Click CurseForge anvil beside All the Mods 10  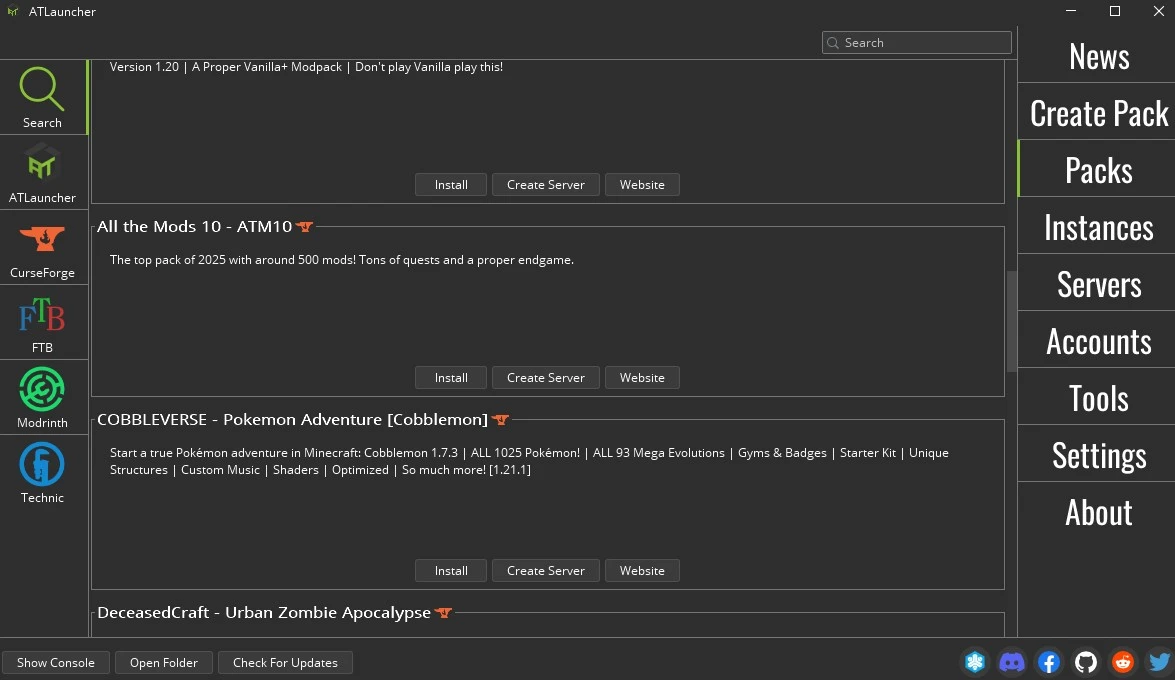point(304,226)
